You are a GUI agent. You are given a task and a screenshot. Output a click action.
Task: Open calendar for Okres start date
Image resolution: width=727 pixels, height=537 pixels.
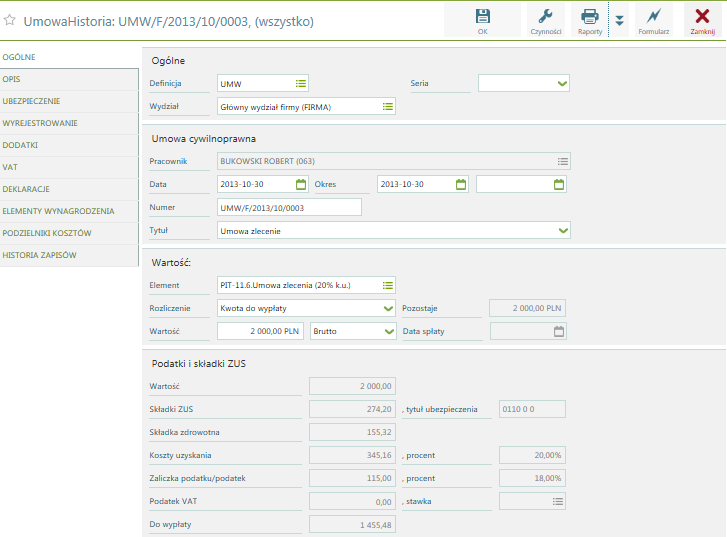(461, 184)
